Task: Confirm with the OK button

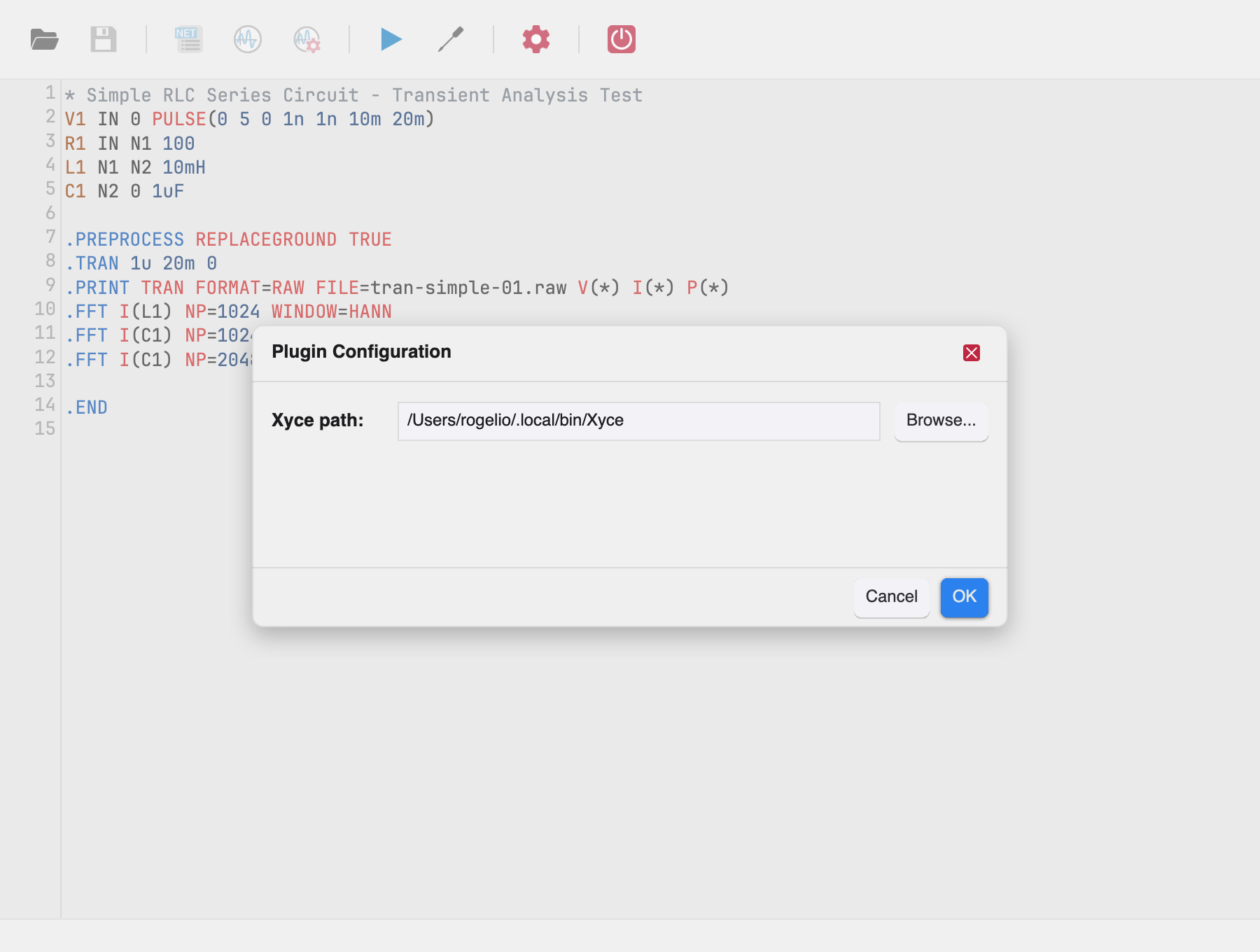Action: pos(965,597)
